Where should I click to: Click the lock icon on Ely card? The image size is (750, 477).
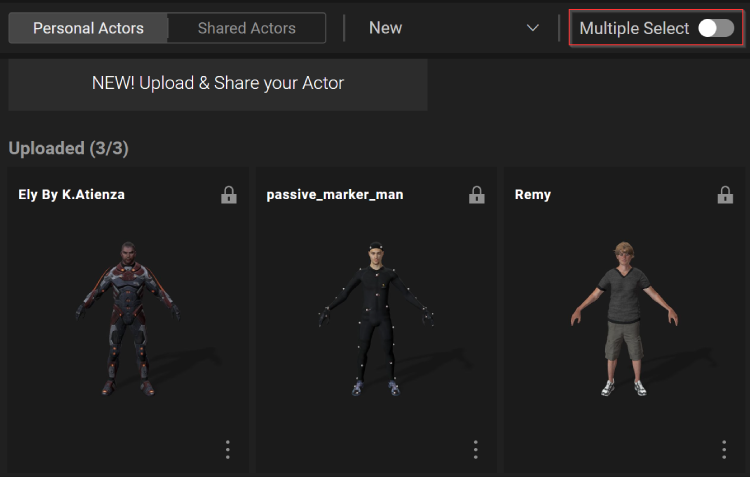click(229, 195)
